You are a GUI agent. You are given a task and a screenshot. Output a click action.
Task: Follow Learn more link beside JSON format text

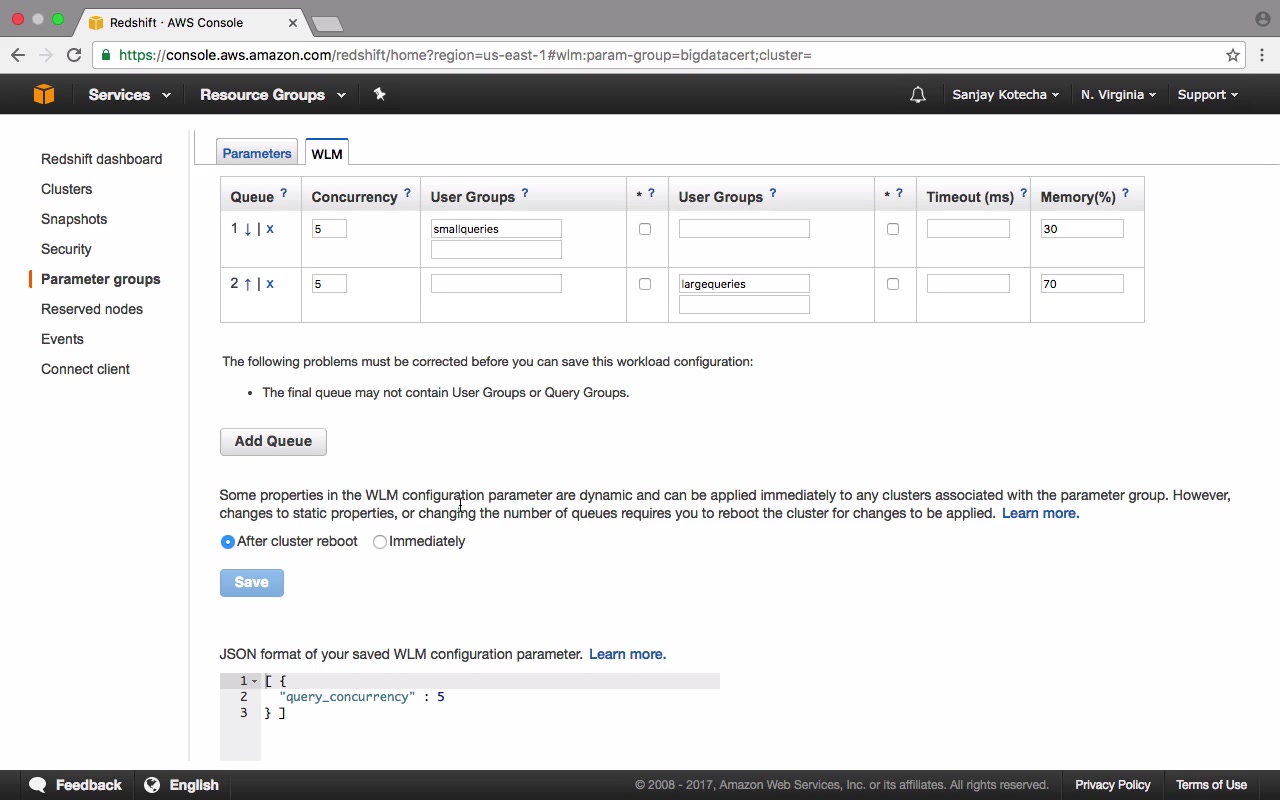tap(627, 654)
